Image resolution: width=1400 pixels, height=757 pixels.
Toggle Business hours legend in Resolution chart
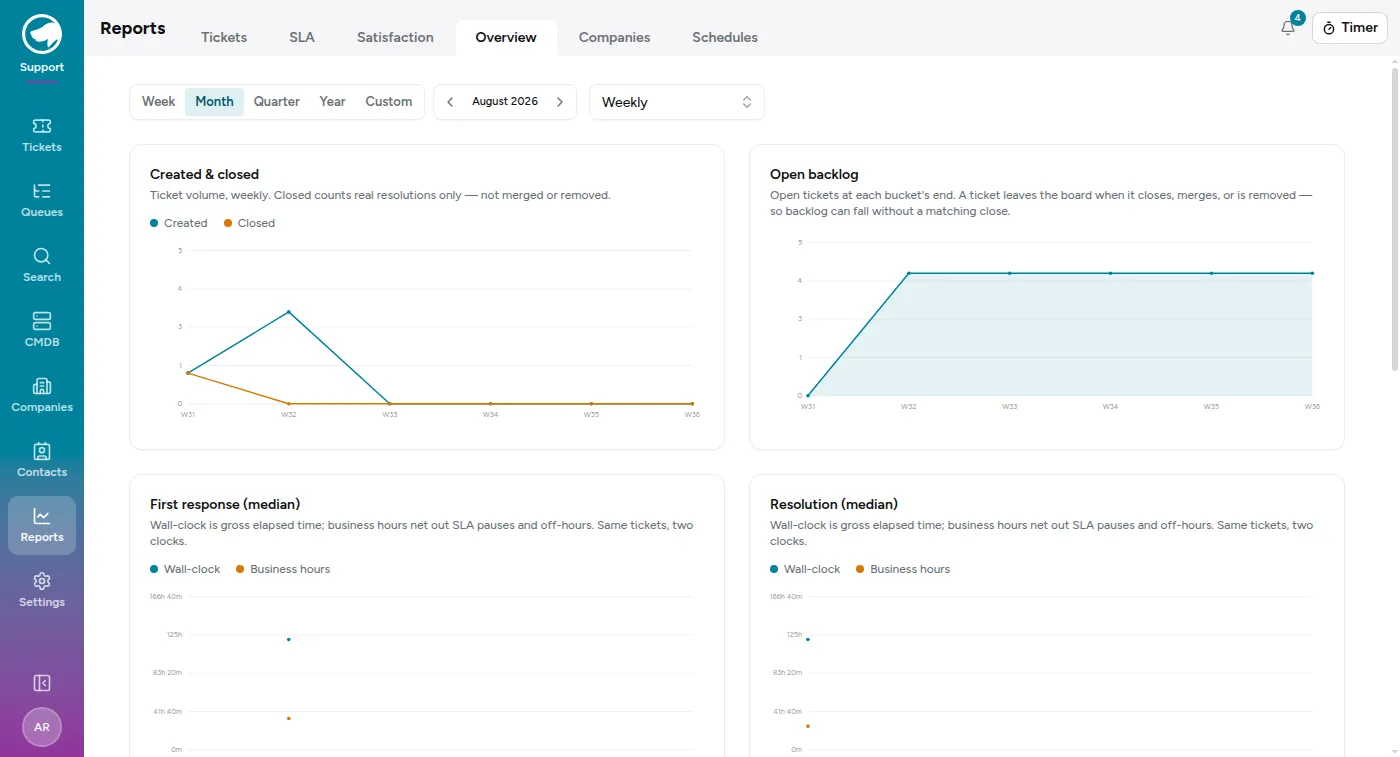click(x=903, y=569)
